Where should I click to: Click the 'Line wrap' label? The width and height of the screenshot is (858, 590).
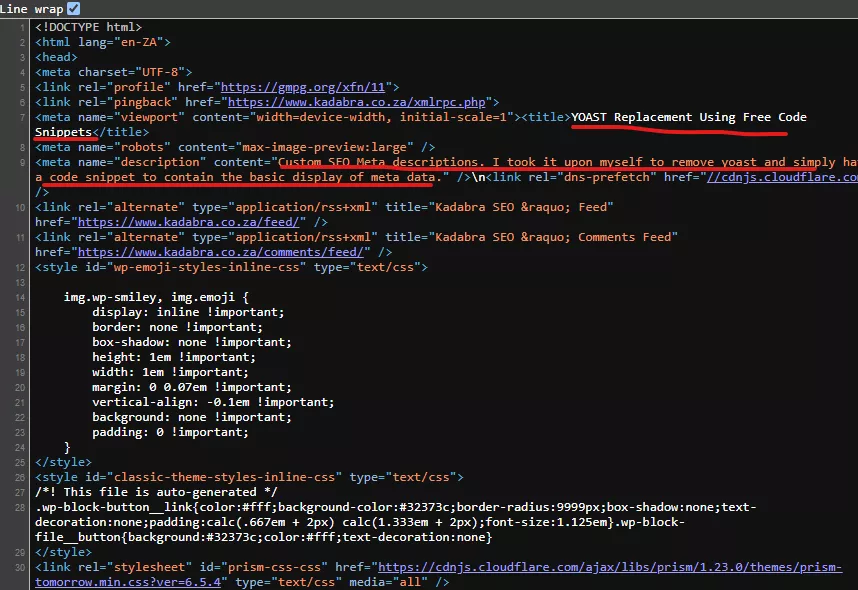32,9
